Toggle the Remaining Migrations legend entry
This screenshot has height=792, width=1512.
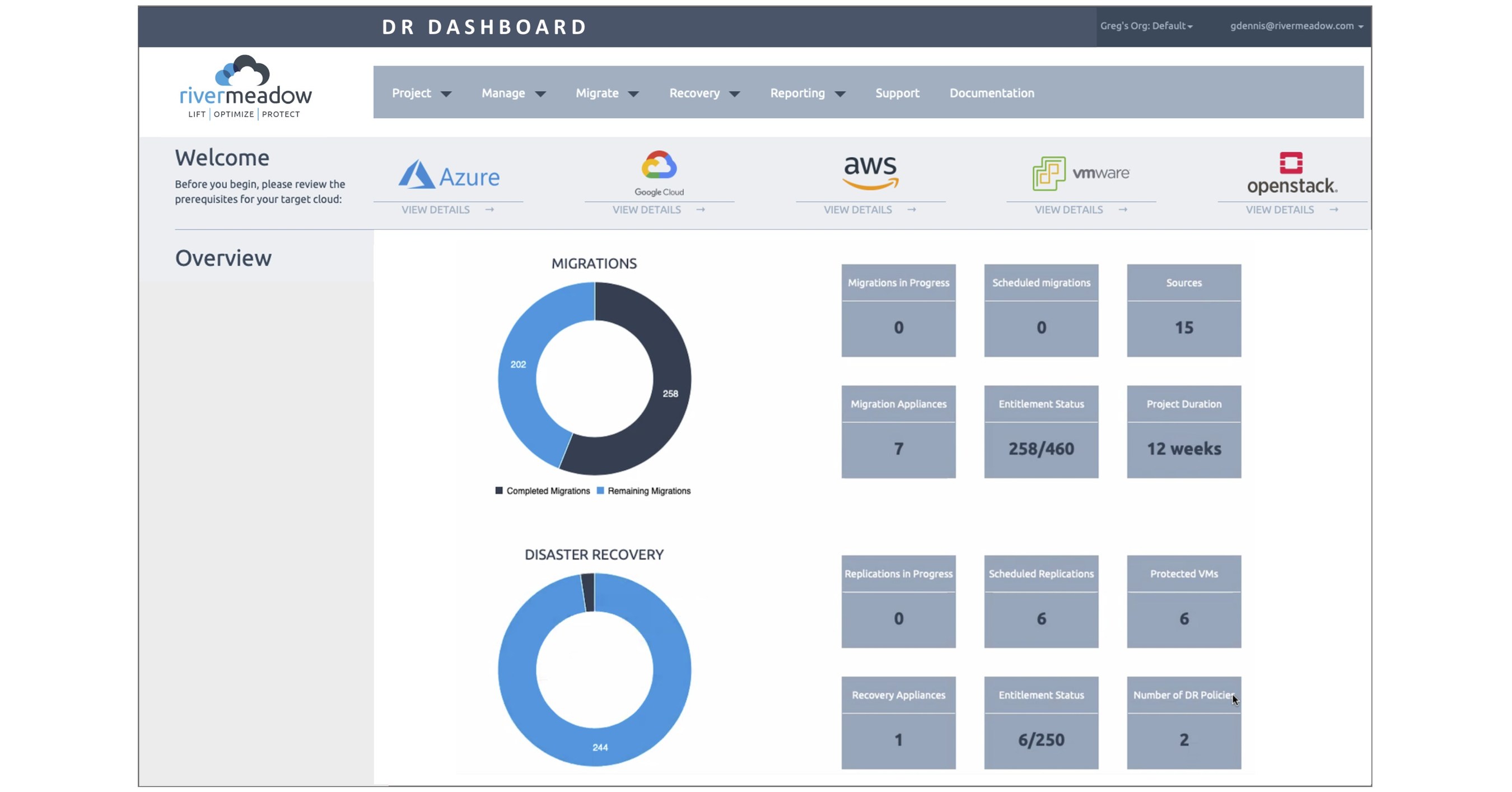point(644,491)
